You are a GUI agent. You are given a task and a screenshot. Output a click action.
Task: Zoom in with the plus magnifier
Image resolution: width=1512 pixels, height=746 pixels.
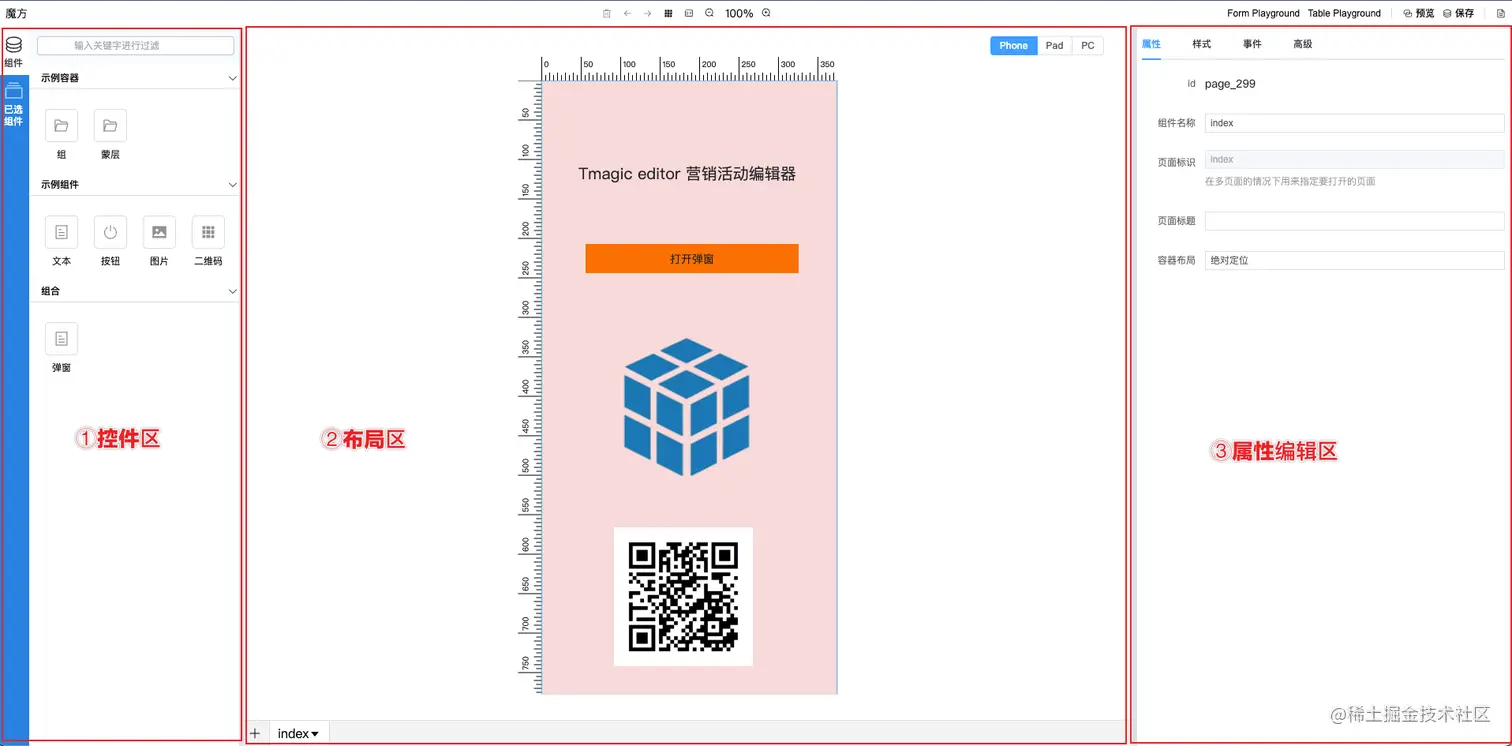(x=767, y=13)
